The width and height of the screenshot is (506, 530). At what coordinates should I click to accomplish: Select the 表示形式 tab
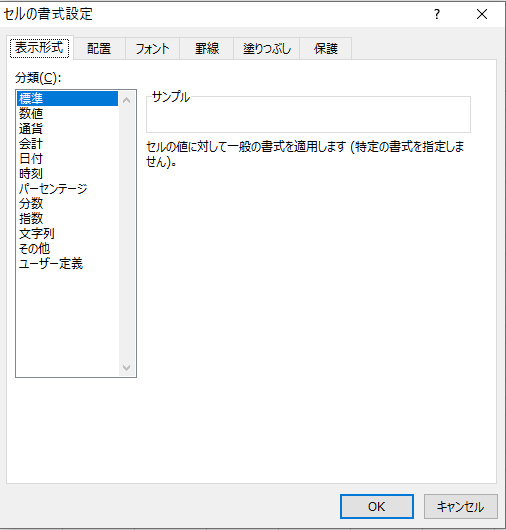click(x=40, y=48)
